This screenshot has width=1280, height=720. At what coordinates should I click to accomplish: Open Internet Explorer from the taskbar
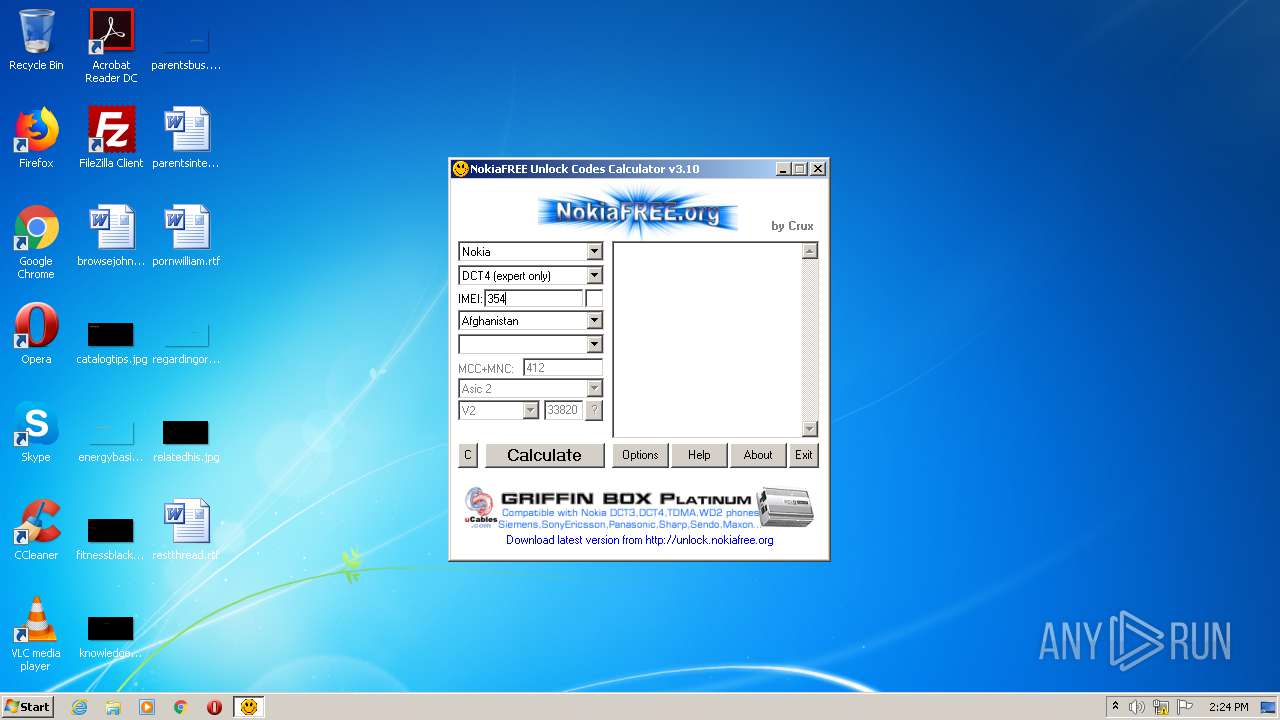click(x=79, y=707)
